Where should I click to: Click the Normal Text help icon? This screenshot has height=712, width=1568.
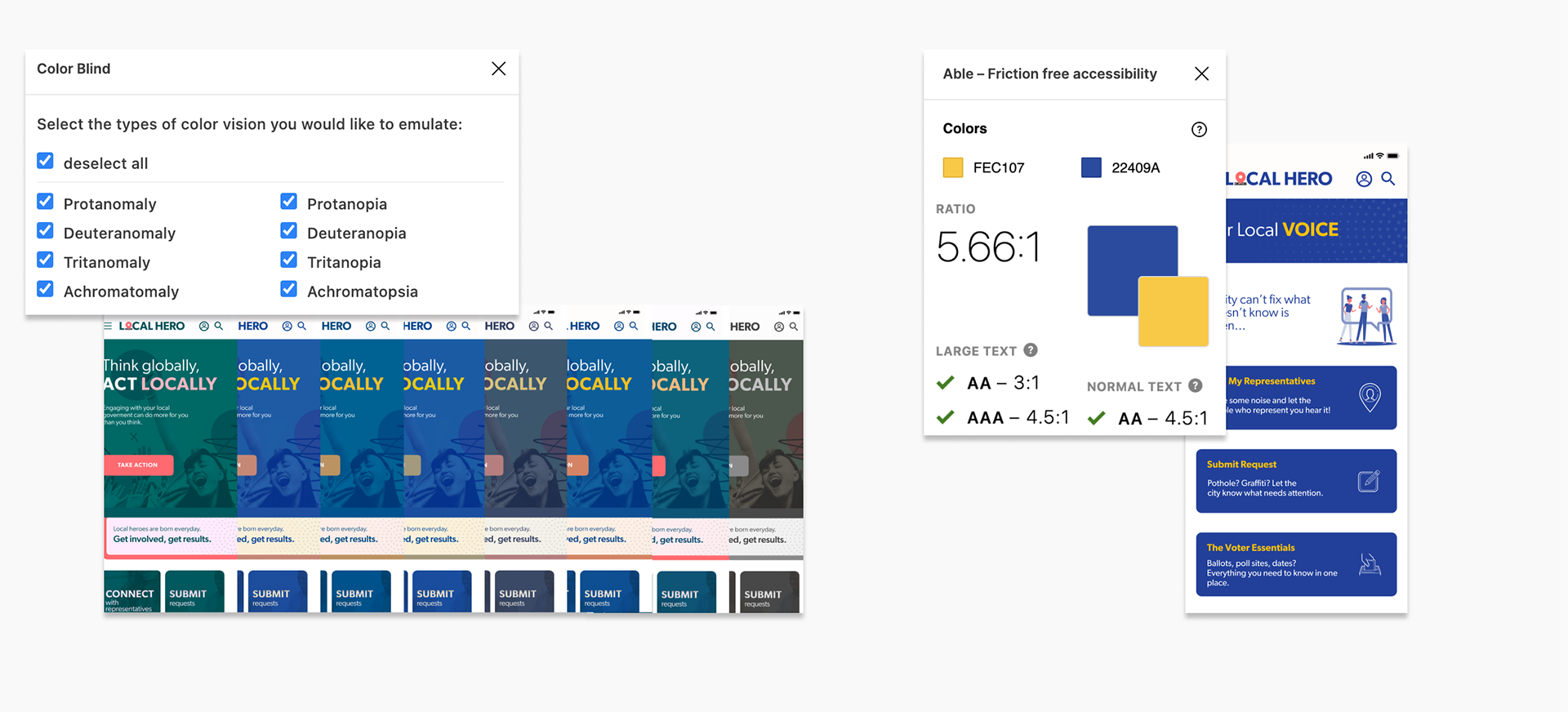(x=1196, y=385)
